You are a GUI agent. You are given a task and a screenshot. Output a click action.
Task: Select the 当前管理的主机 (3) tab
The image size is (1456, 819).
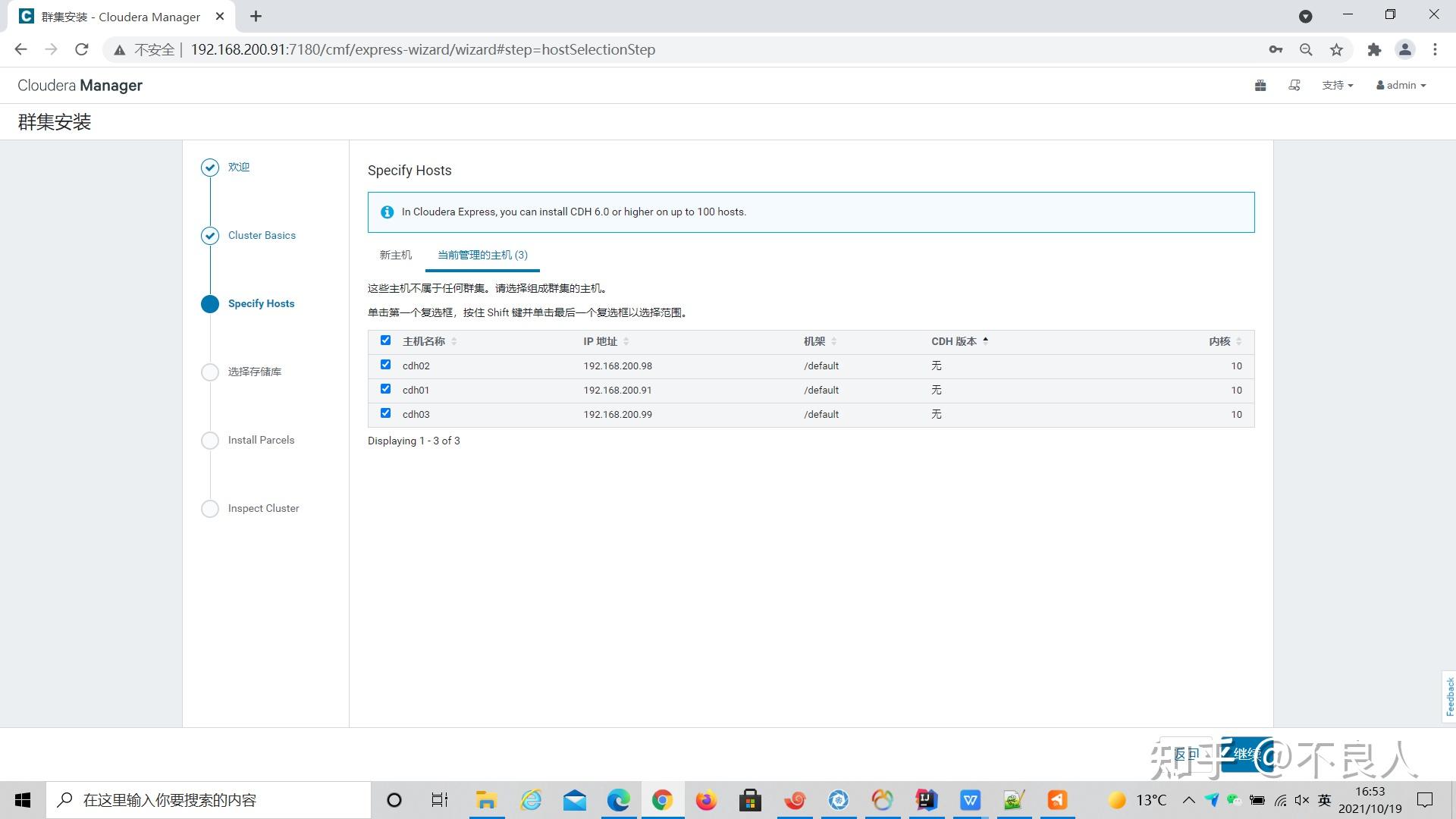coord(481,256)
